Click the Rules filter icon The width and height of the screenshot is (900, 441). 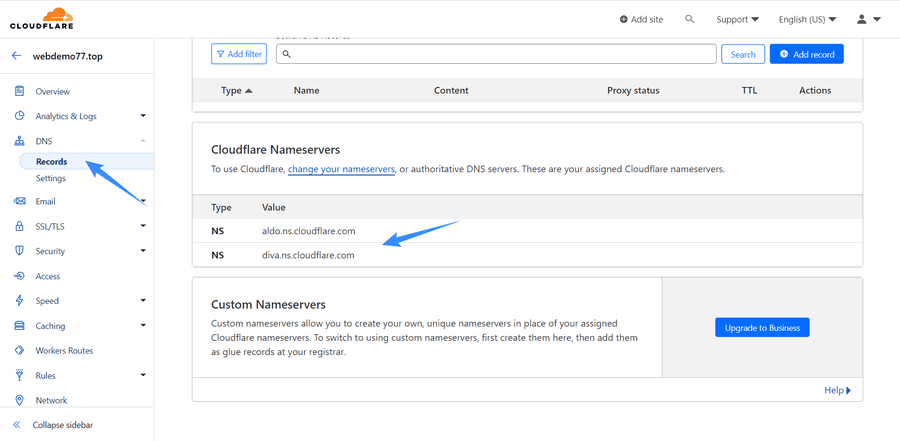point(20,375)
